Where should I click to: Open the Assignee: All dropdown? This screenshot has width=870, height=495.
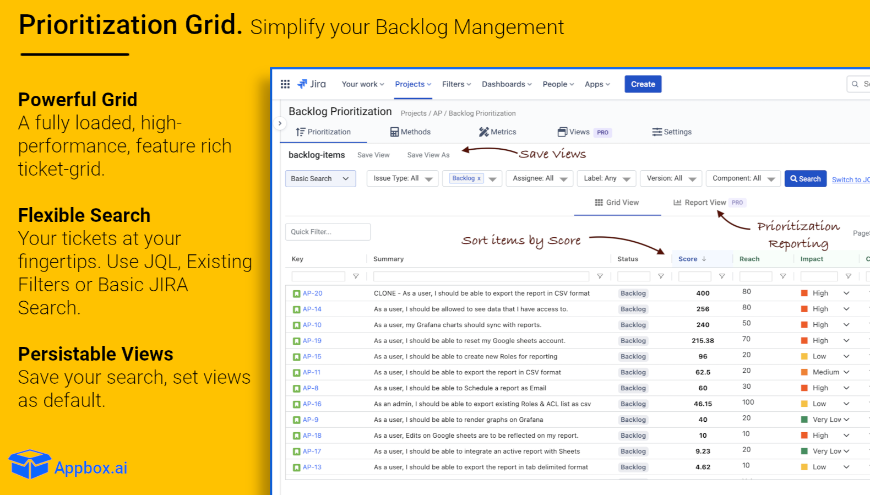539,179
